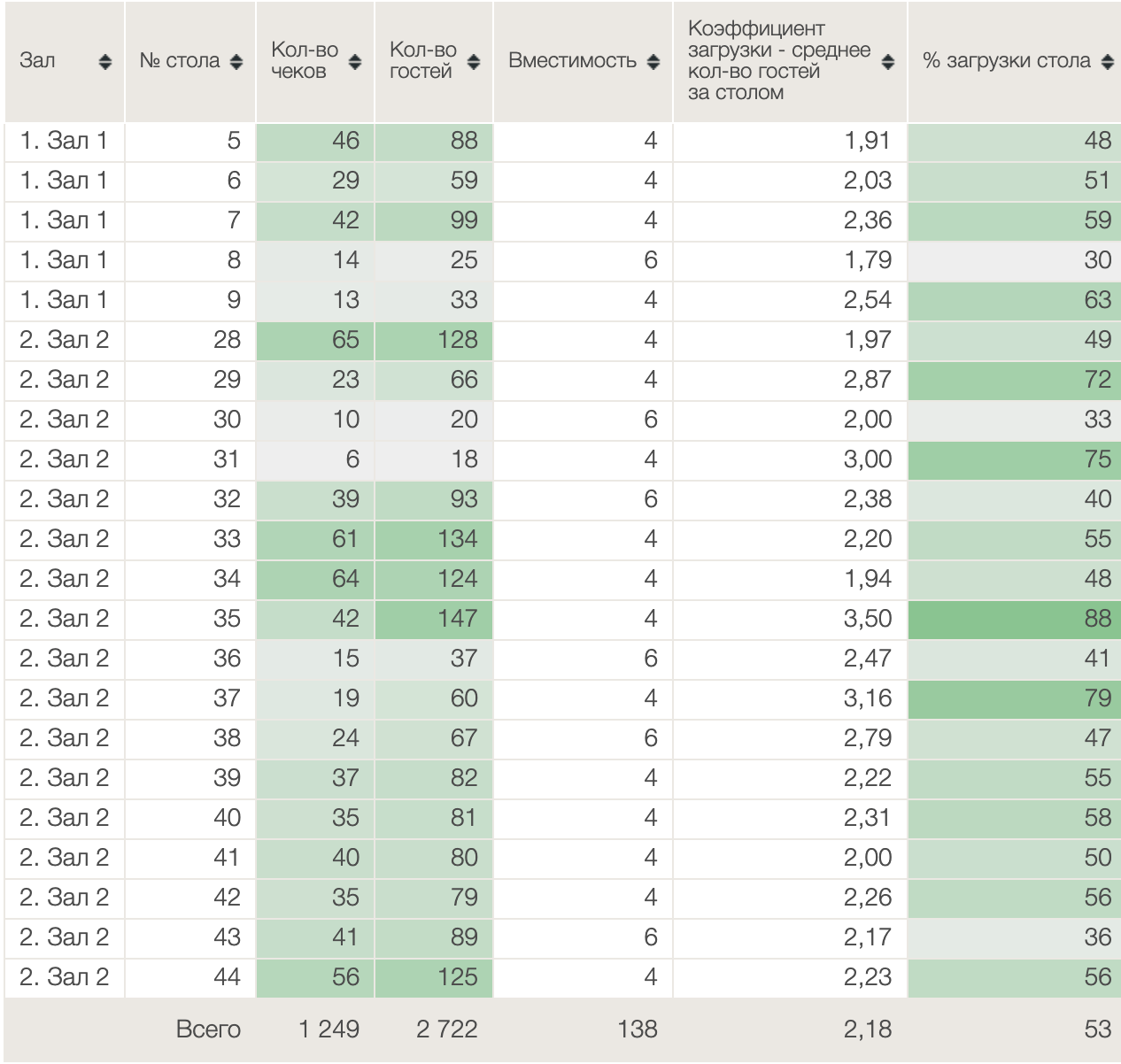
Task: Click table number 44 in the № стола column
Action: tap(227, 976)
